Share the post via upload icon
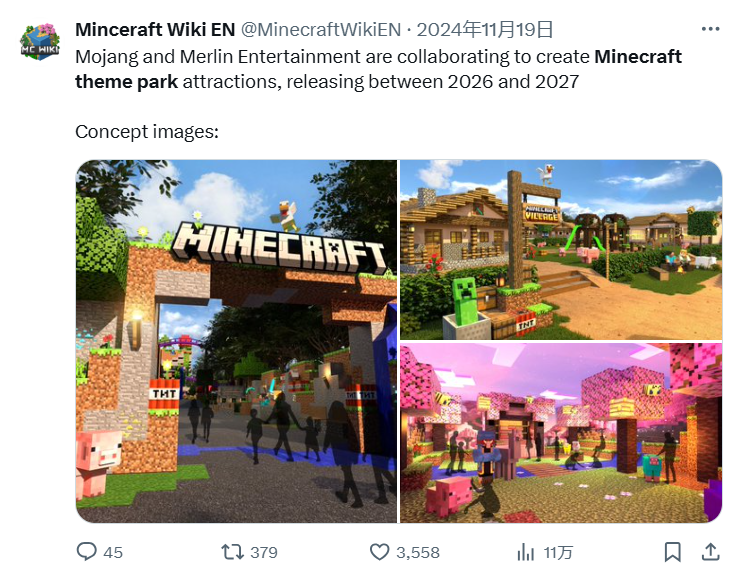730x572 pixels. click(x=710, y=552)
